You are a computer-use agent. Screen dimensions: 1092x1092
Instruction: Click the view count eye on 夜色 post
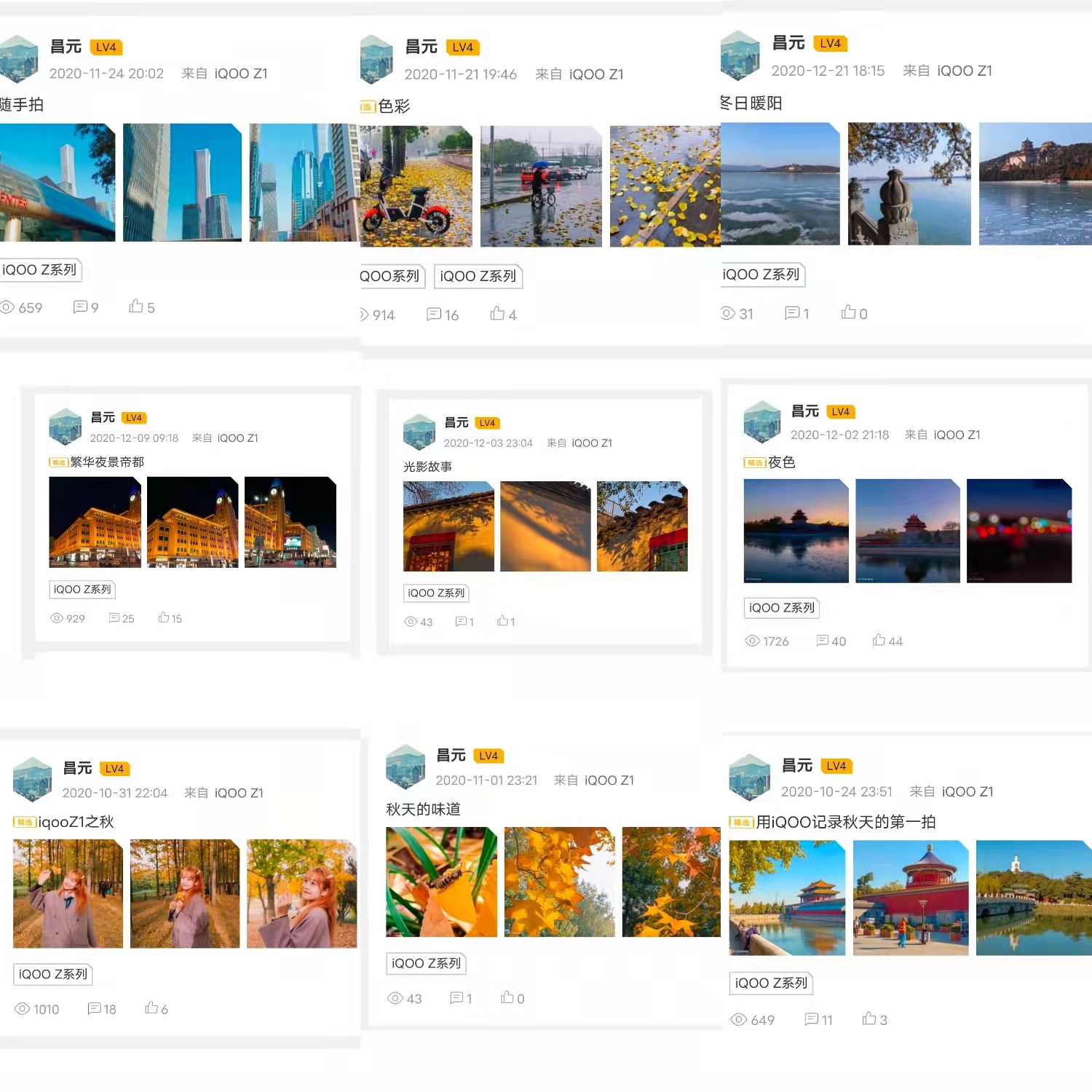pyautogui.click(x=753, y=641)
